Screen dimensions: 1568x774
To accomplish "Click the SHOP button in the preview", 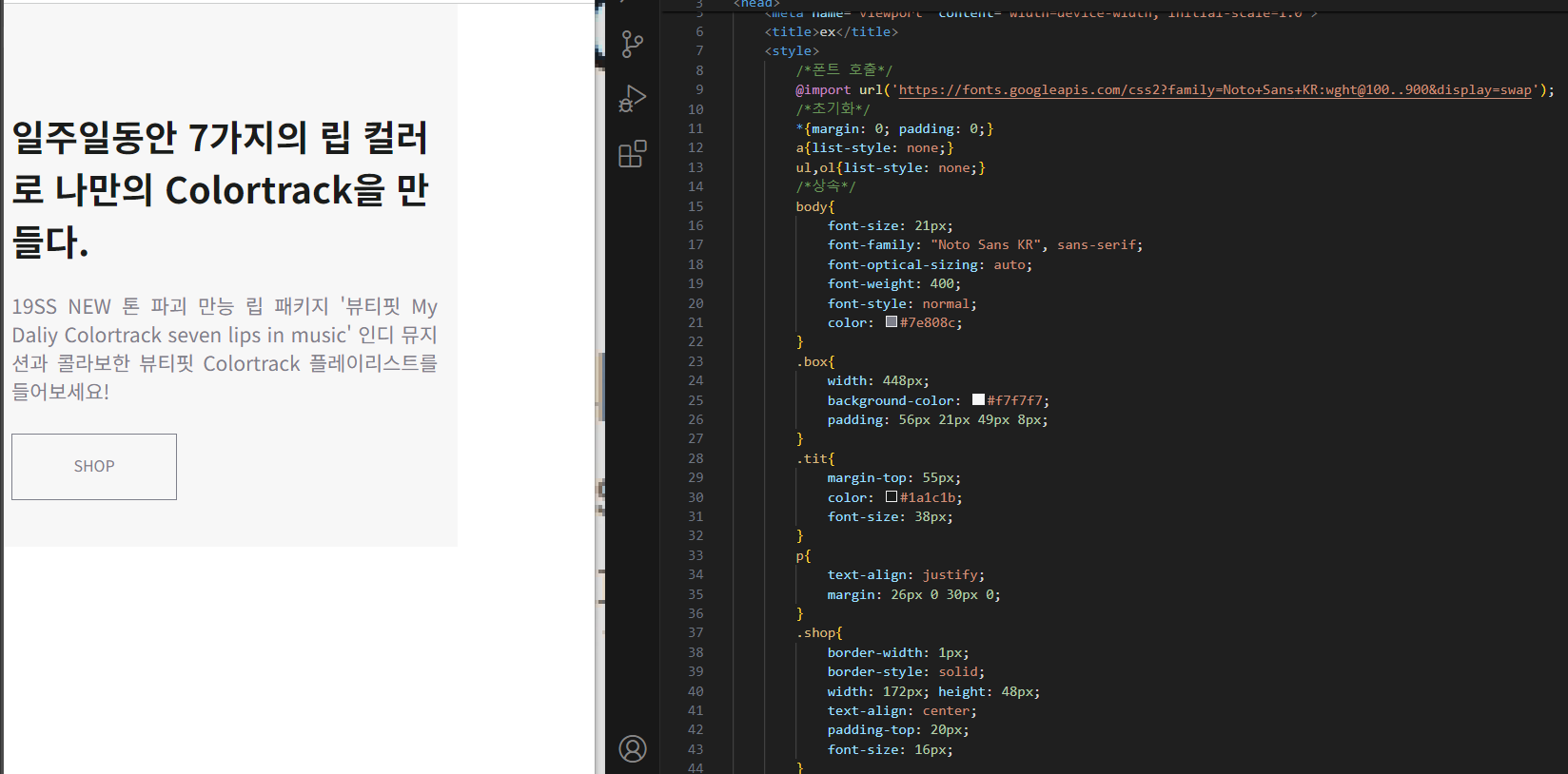I will pyautogui.click(x=94, y=467).
